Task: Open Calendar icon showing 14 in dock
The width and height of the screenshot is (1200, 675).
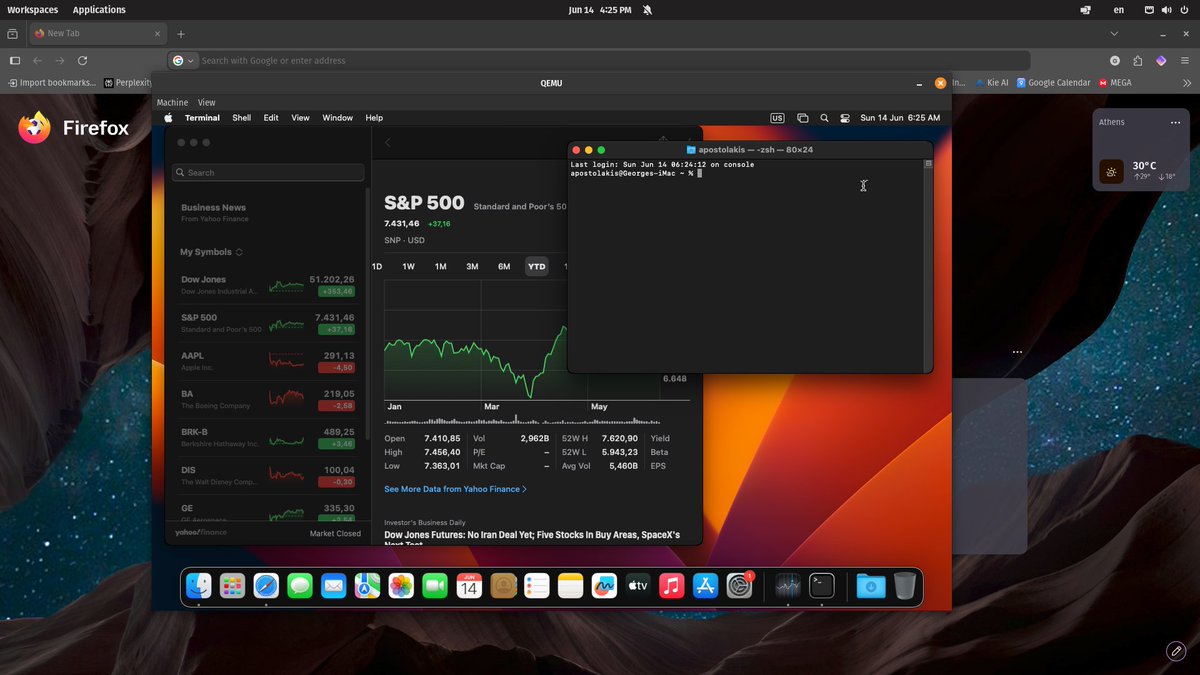Action: click(x=469, y=586)
